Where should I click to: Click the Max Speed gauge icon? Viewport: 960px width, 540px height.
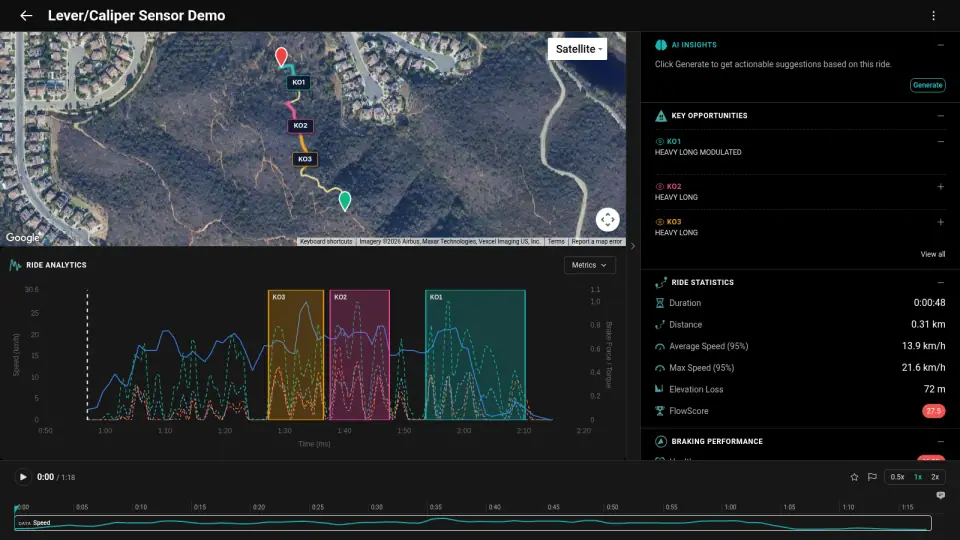point(659,368)
